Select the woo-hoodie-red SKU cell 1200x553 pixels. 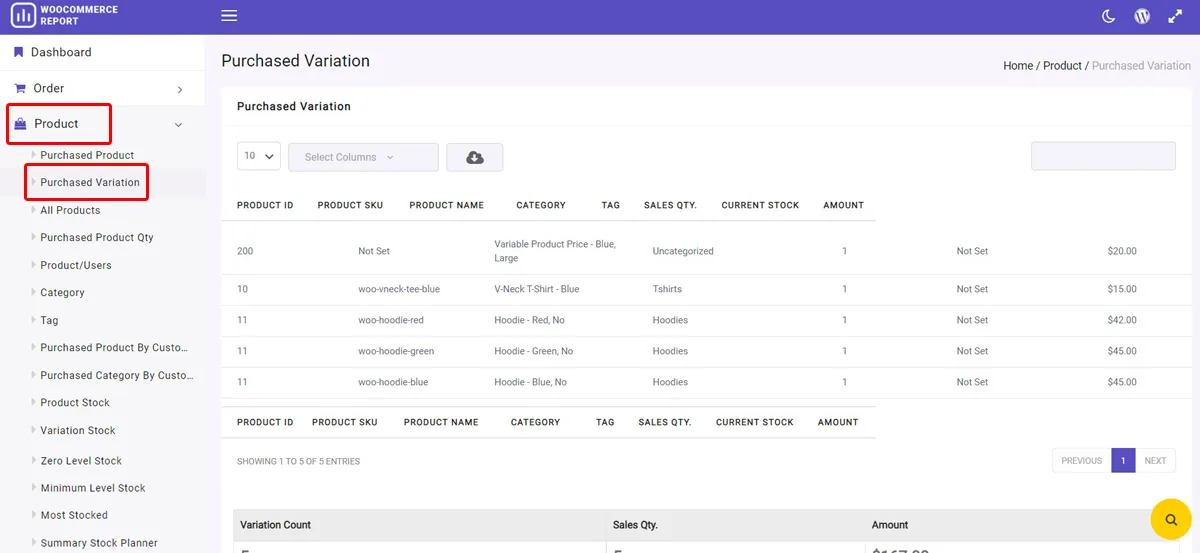coord(391,320)
